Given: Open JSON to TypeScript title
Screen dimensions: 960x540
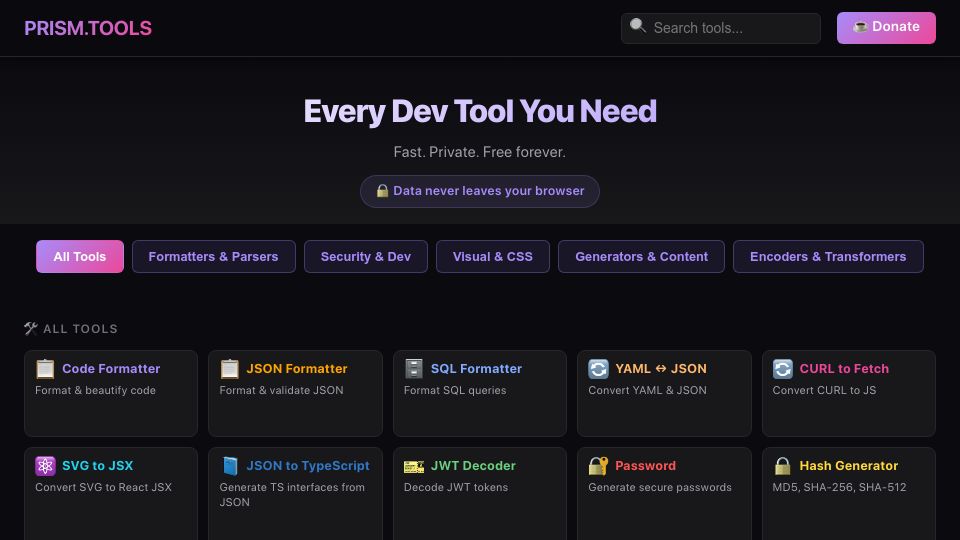Looking at the screenshot, I should pos(307,465).
